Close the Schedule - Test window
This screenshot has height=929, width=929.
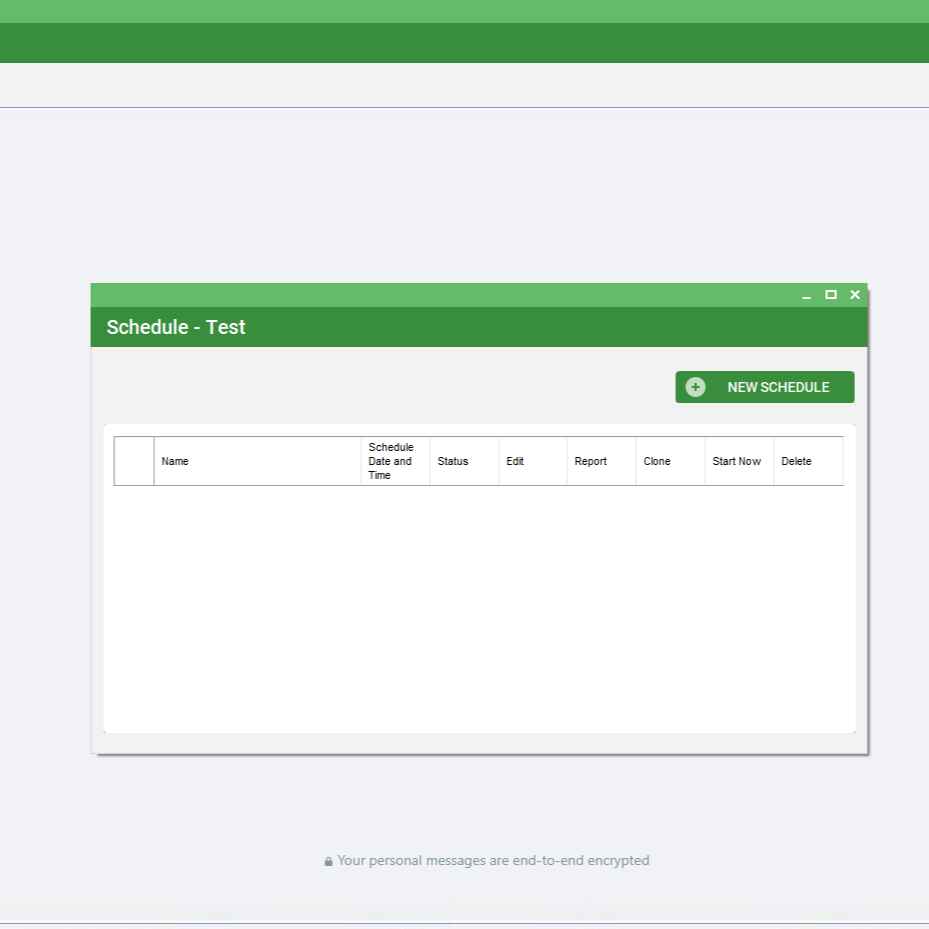[855, 294]
